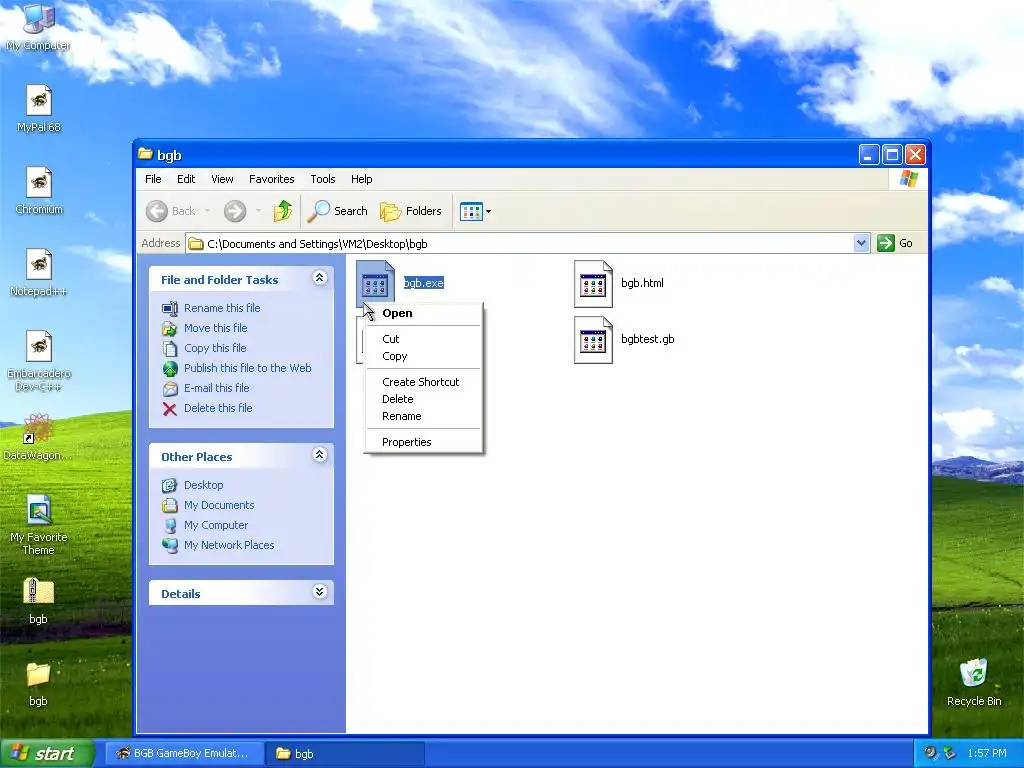Click the bgbtest.gb file name
This screenshot has height=768, width=1024.
tap(647, 339)
